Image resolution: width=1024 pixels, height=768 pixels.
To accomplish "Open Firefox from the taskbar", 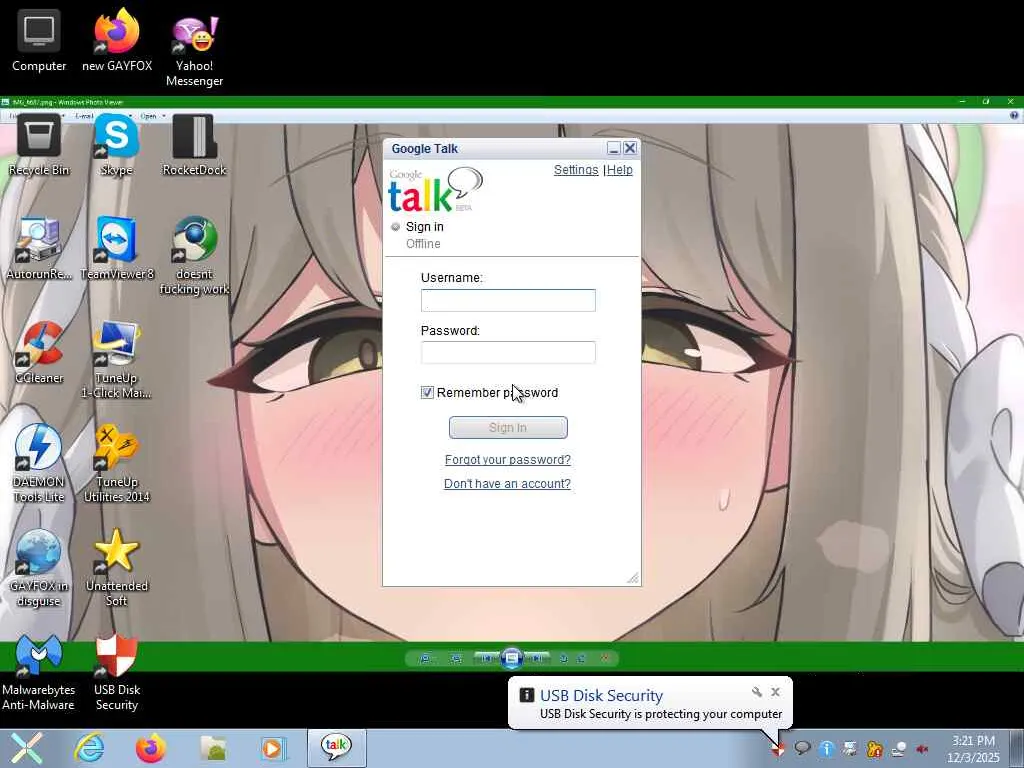I will (151, 748).
